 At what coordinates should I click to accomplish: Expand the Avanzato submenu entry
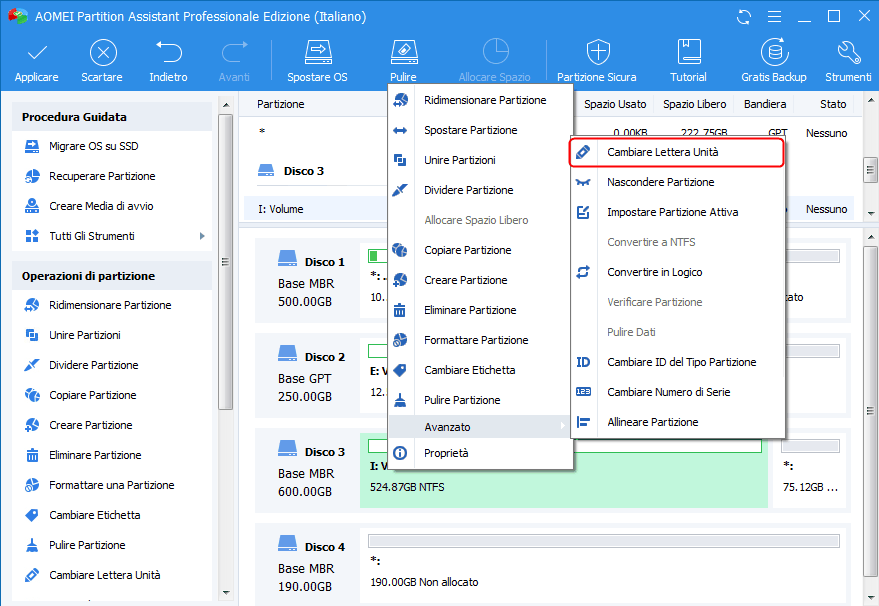point(480,427)
